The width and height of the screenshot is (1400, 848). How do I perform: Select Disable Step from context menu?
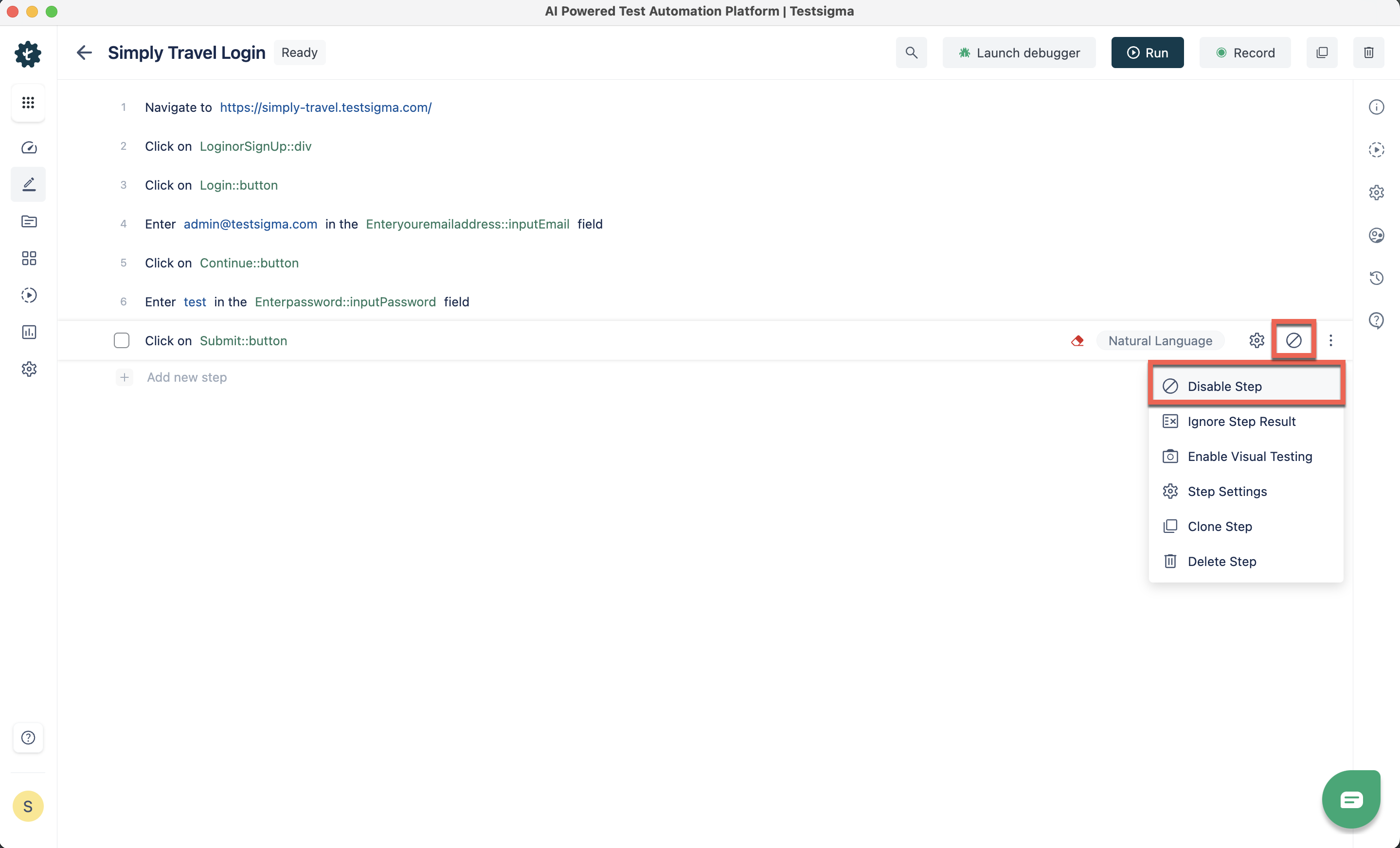point(1224,386)
